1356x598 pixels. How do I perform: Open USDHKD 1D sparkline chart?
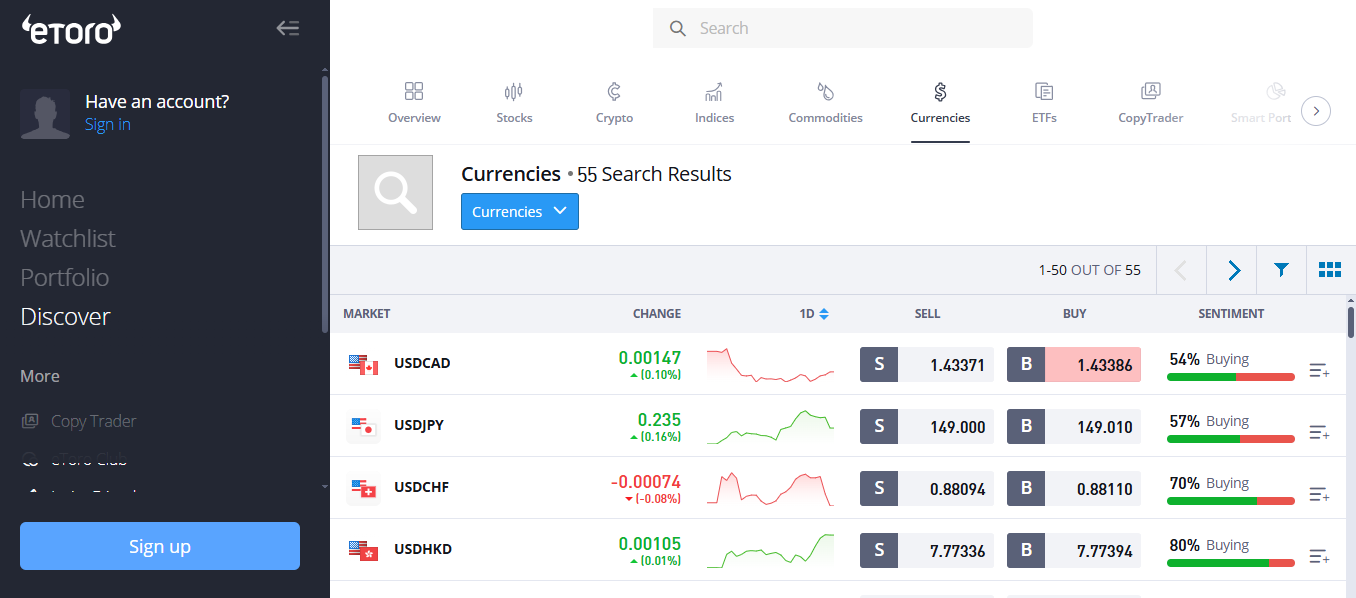(x=770, y=551)
